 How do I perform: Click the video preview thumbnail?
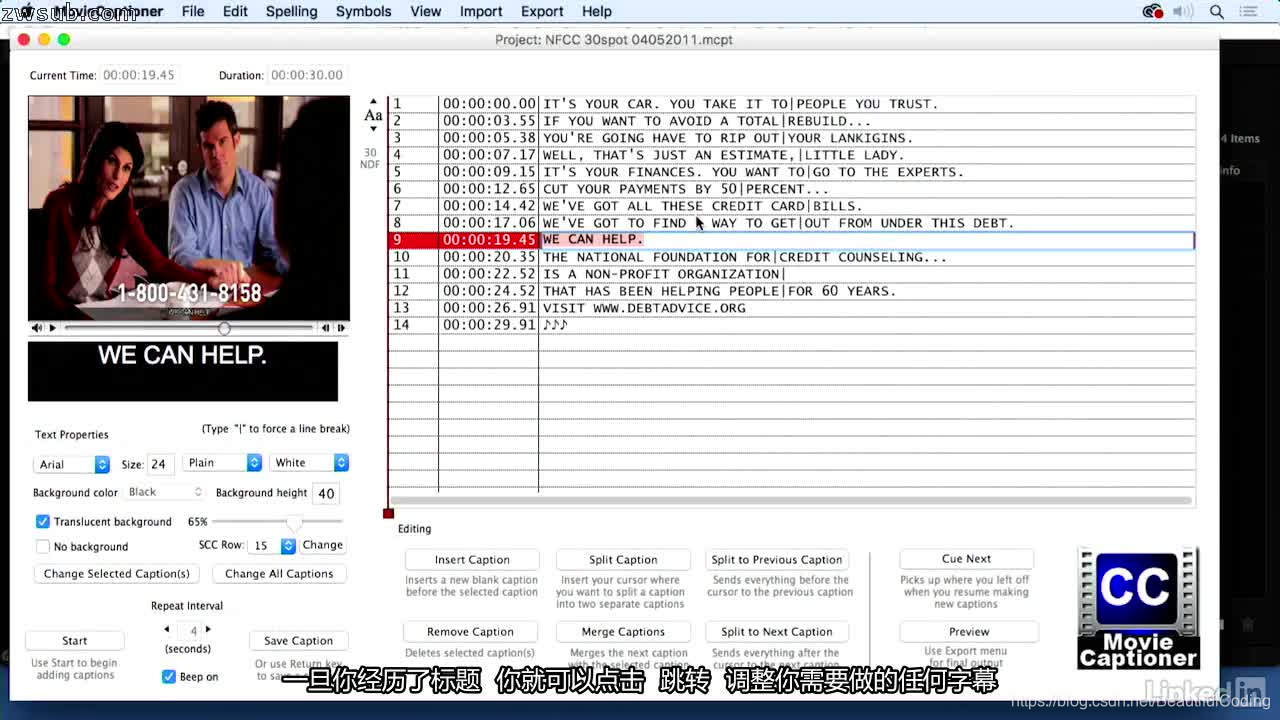pos(189,208)
